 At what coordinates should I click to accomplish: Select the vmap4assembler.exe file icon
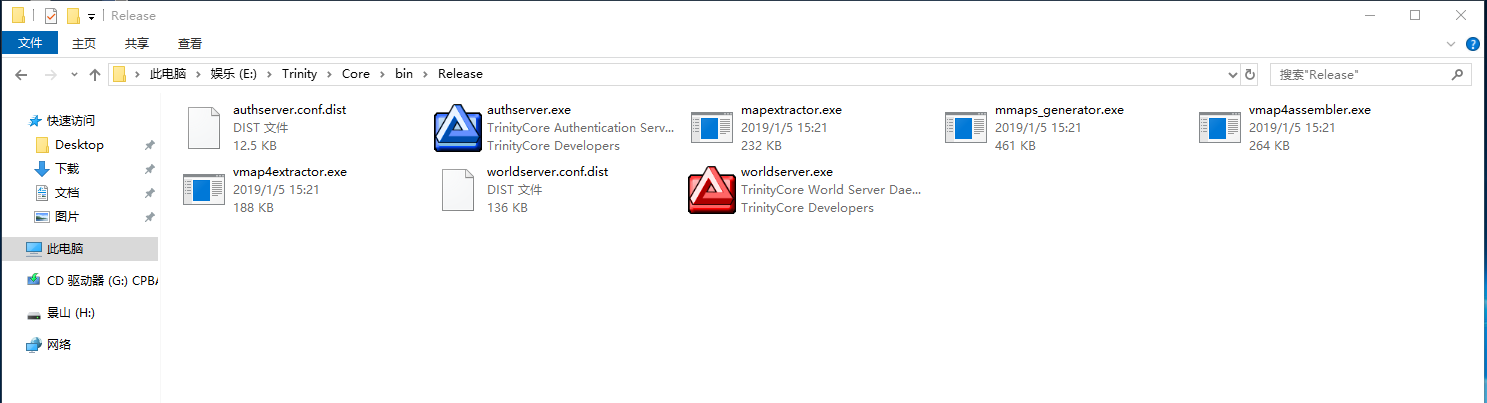point(1220,128)
